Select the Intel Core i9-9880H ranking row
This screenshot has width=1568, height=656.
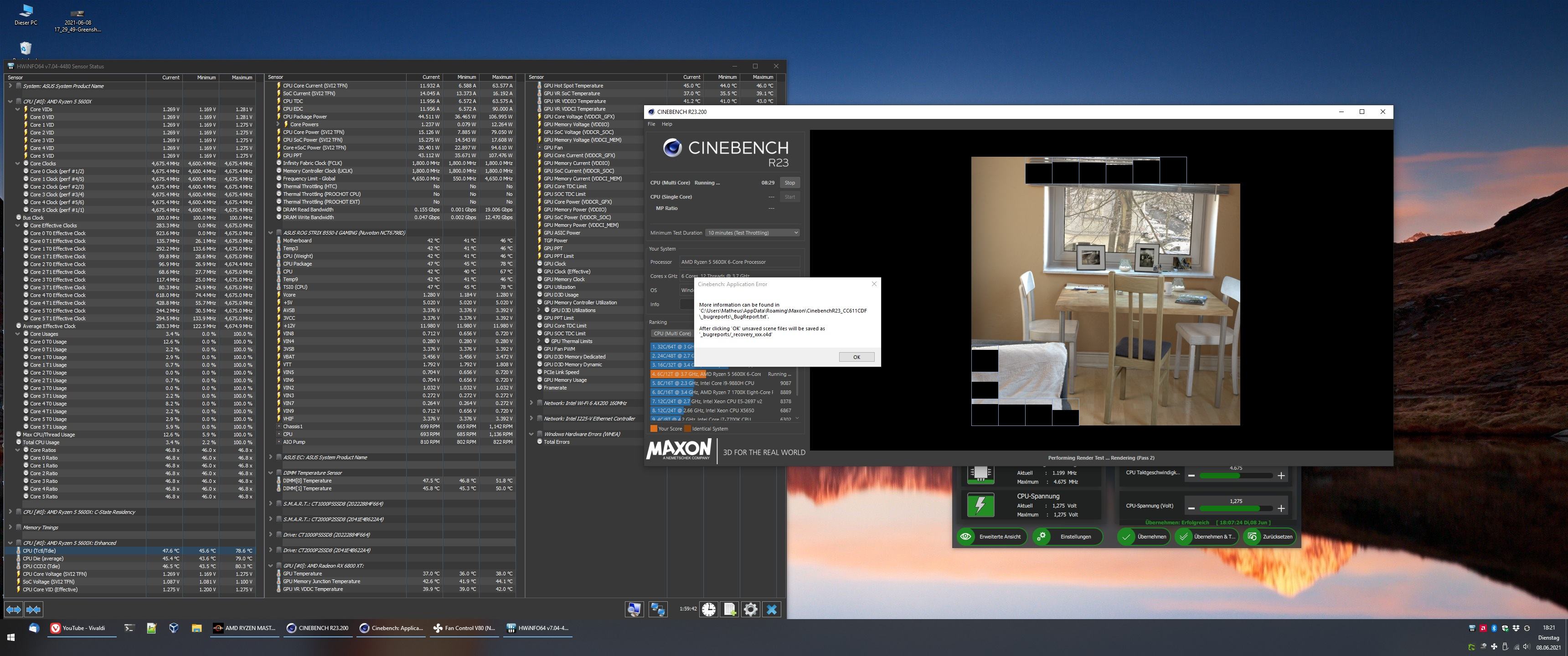pyautogui.click(x=721, y=384)
